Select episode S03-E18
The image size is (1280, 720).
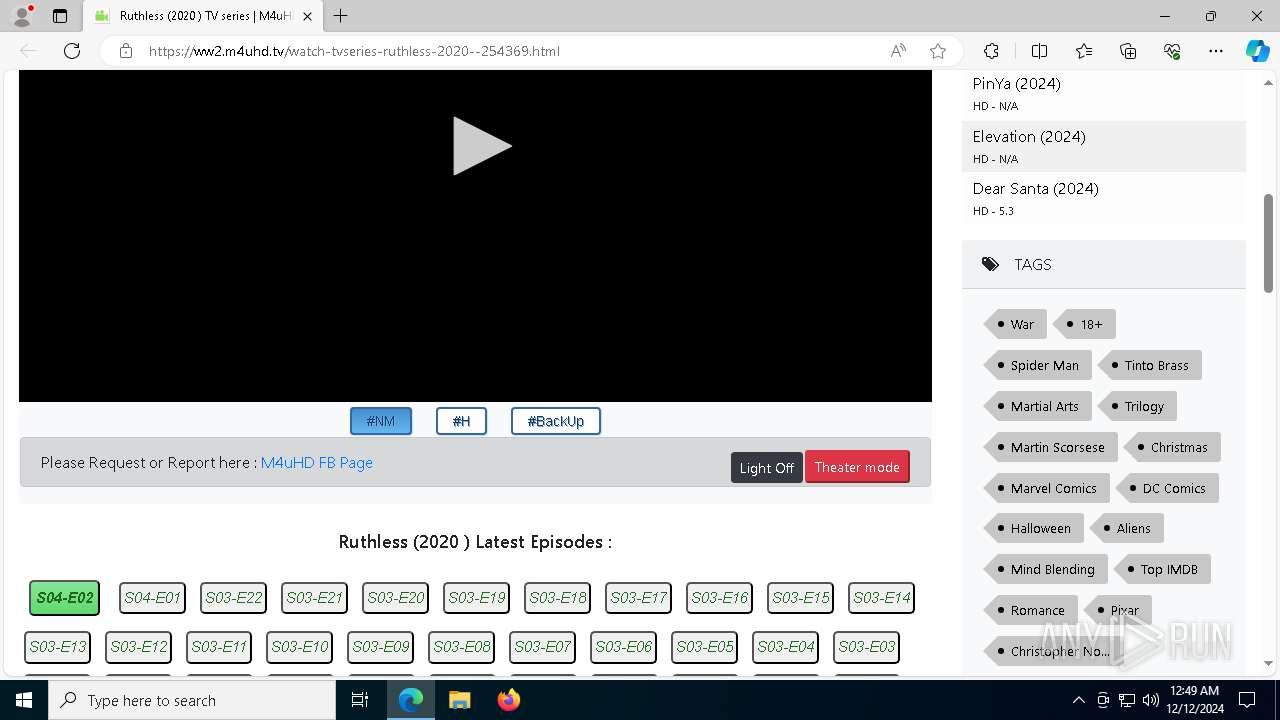click(x=557, y=598)
